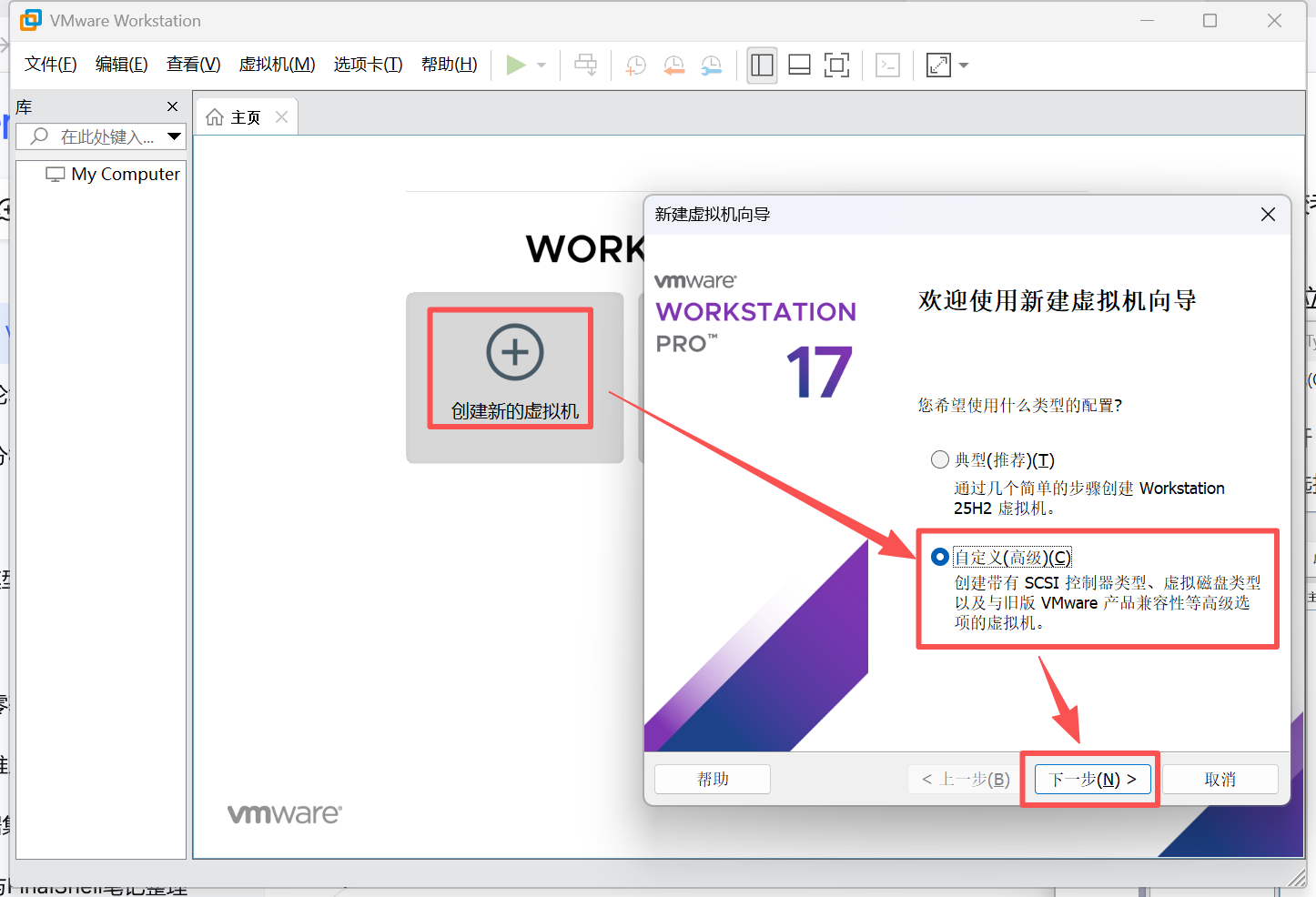Click the green Power On play icon

point(516,65)
